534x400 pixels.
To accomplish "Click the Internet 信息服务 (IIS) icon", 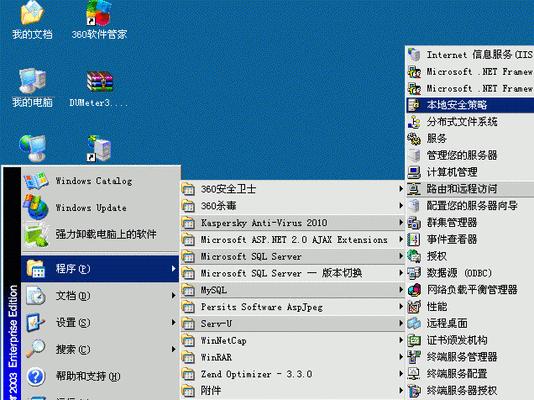I will [414, 54].
